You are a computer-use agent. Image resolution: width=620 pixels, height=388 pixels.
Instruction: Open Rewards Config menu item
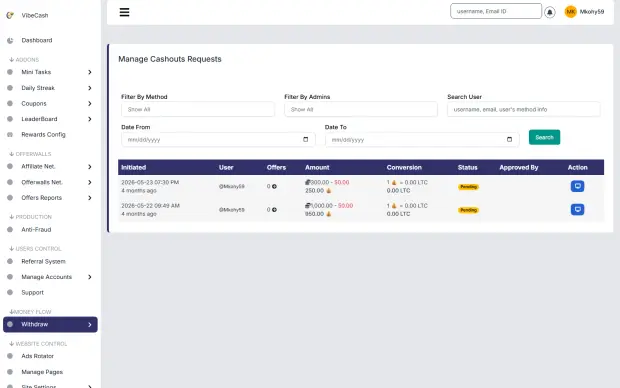click(43, 134)
